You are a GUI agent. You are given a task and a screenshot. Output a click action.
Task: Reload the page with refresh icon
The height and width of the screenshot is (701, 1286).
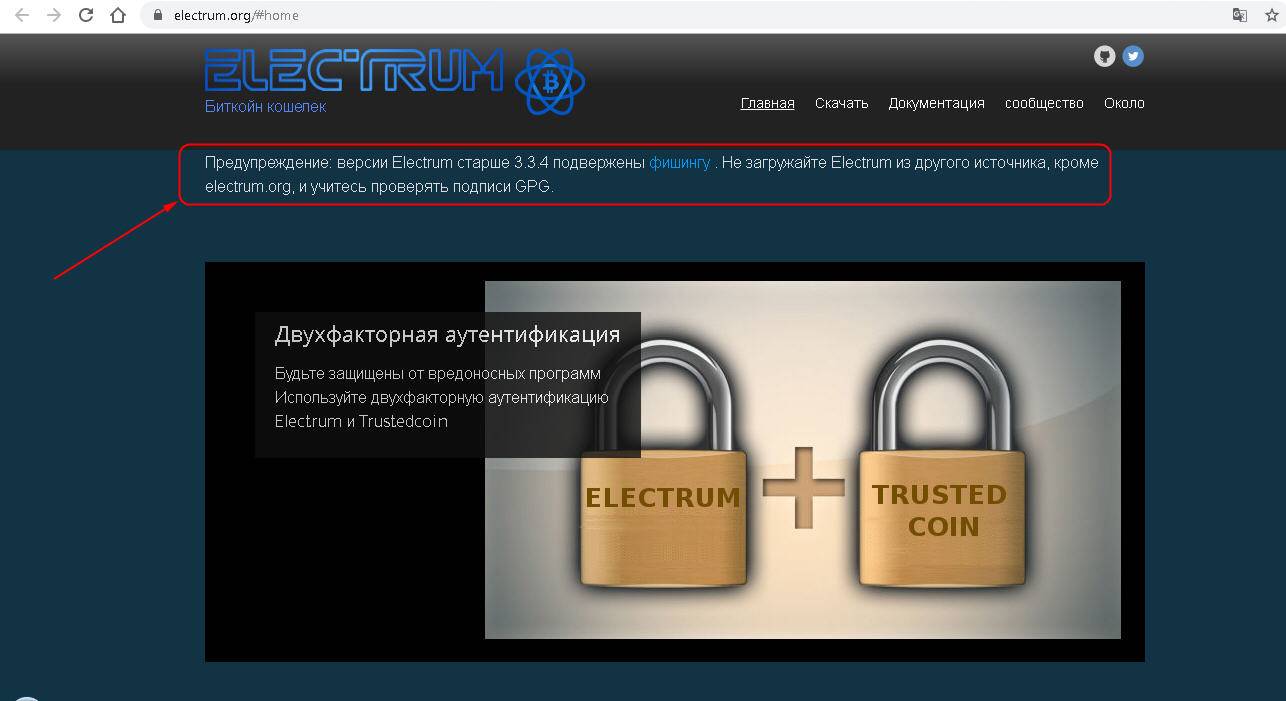pos(86,15)
